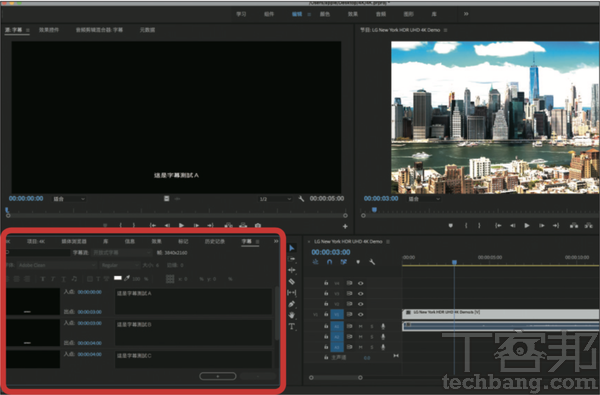Expand workspace overflow chevrons
Viewport: 600px width, 395px height.
pos(466,14)
